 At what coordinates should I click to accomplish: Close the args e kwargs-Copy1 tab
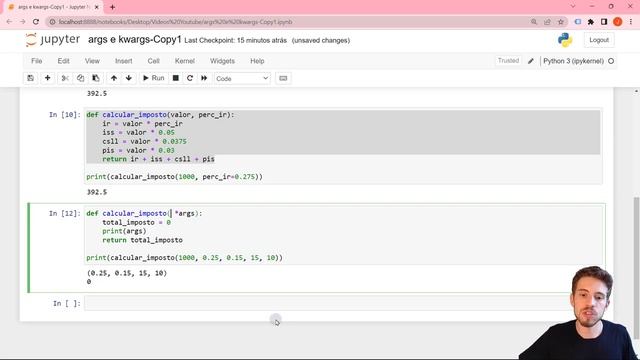coord(97,7)
